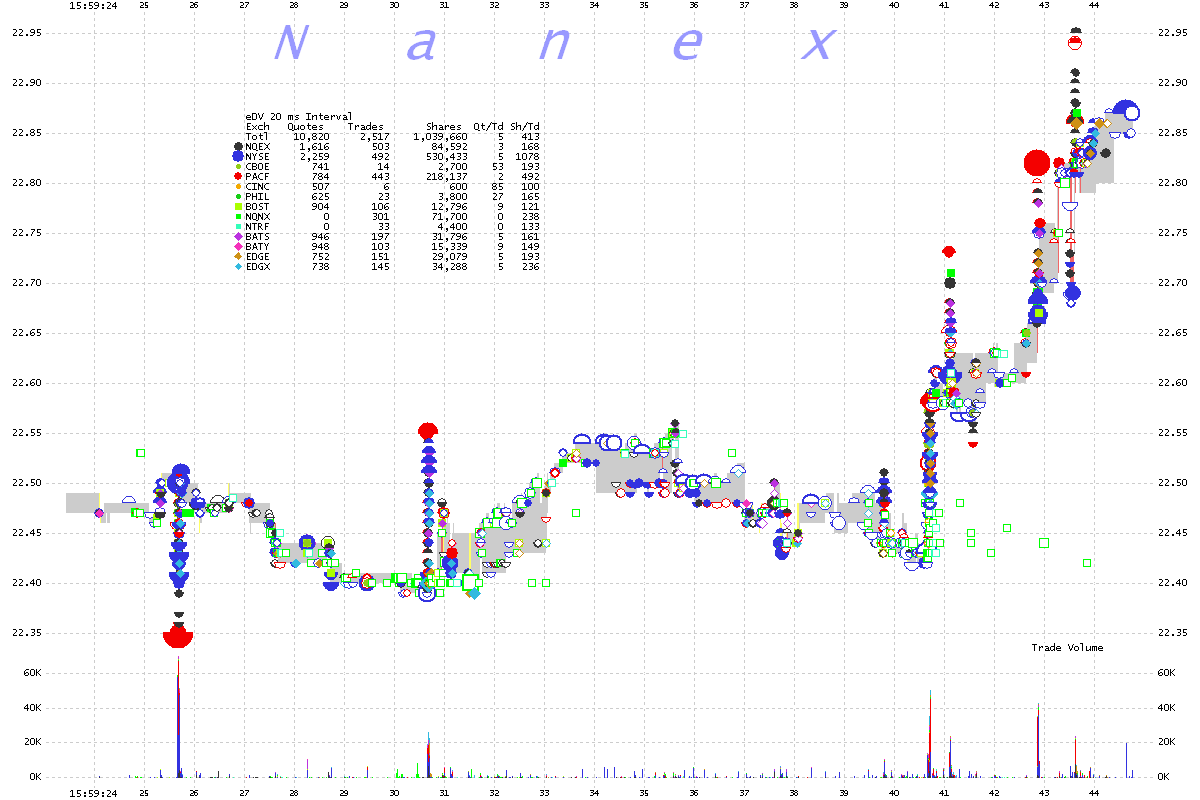Click the 'NQNX' exchange label
The height and width of the screenshot is (800, 1200).
257,217
